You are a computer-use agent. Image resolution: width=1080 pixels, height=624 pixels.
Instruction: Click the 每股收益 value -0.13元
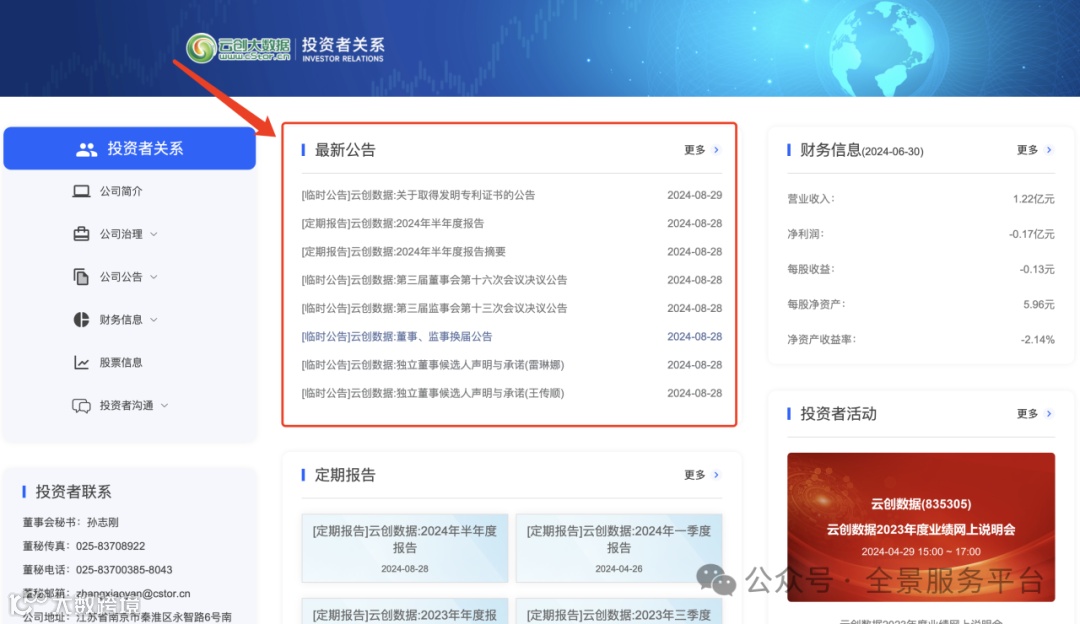pos(1037,269)
